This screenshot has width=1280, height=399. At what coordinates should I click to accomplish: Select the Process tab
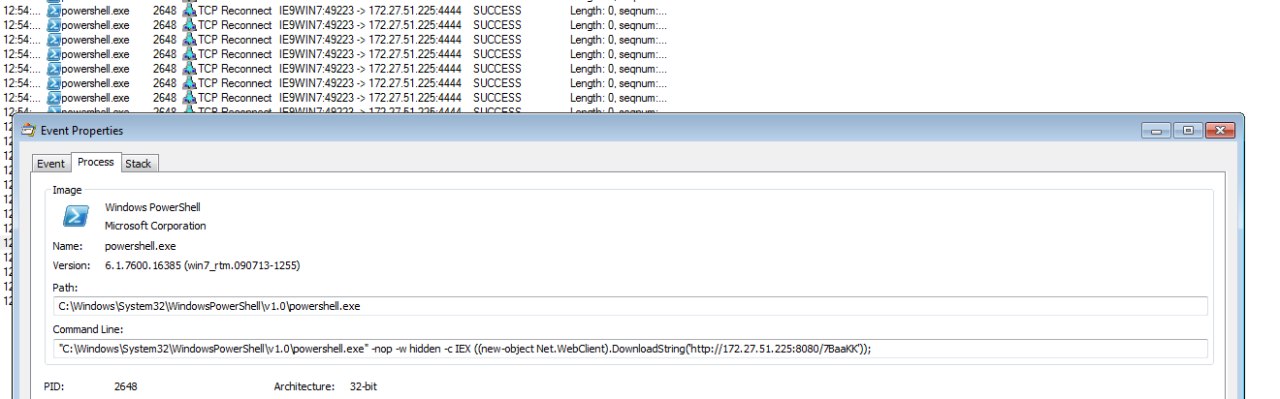[96, 162]
